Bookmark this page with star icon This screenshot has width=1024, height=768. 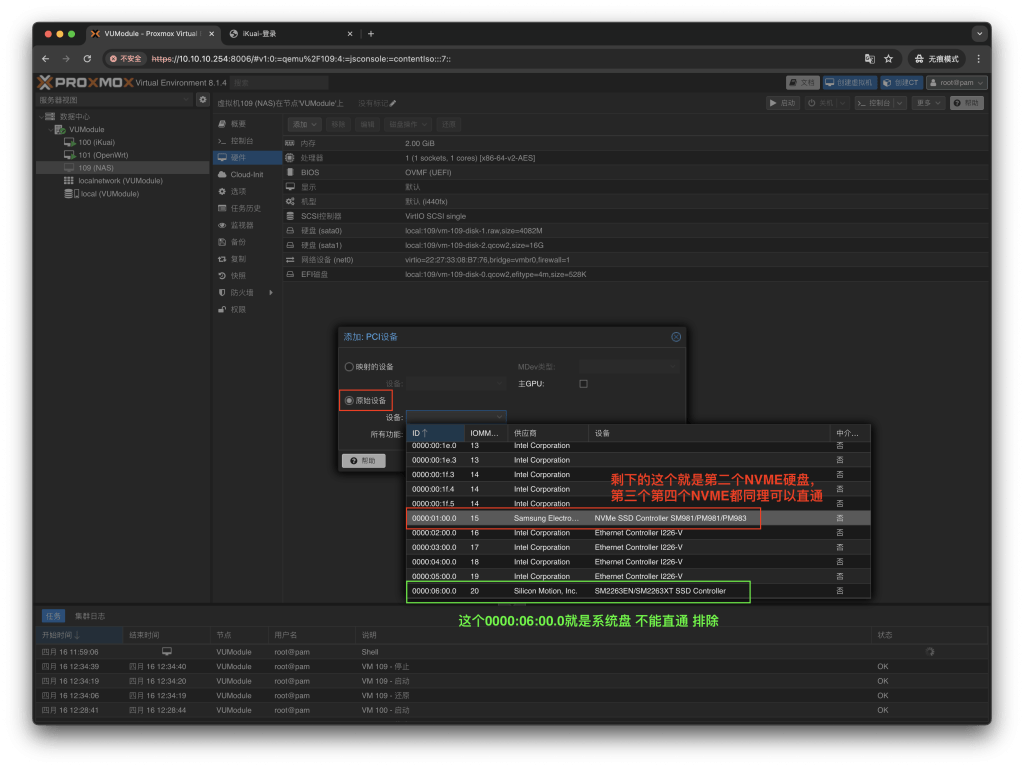tap(888, 59)
